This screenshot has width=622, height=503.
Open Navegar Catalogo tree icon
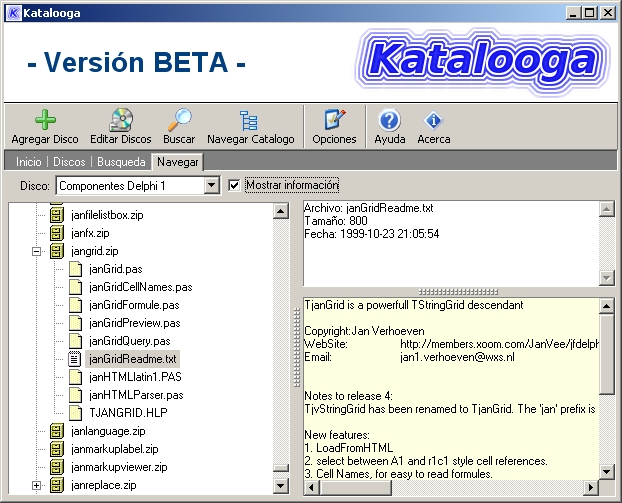(x=249, y=121)
